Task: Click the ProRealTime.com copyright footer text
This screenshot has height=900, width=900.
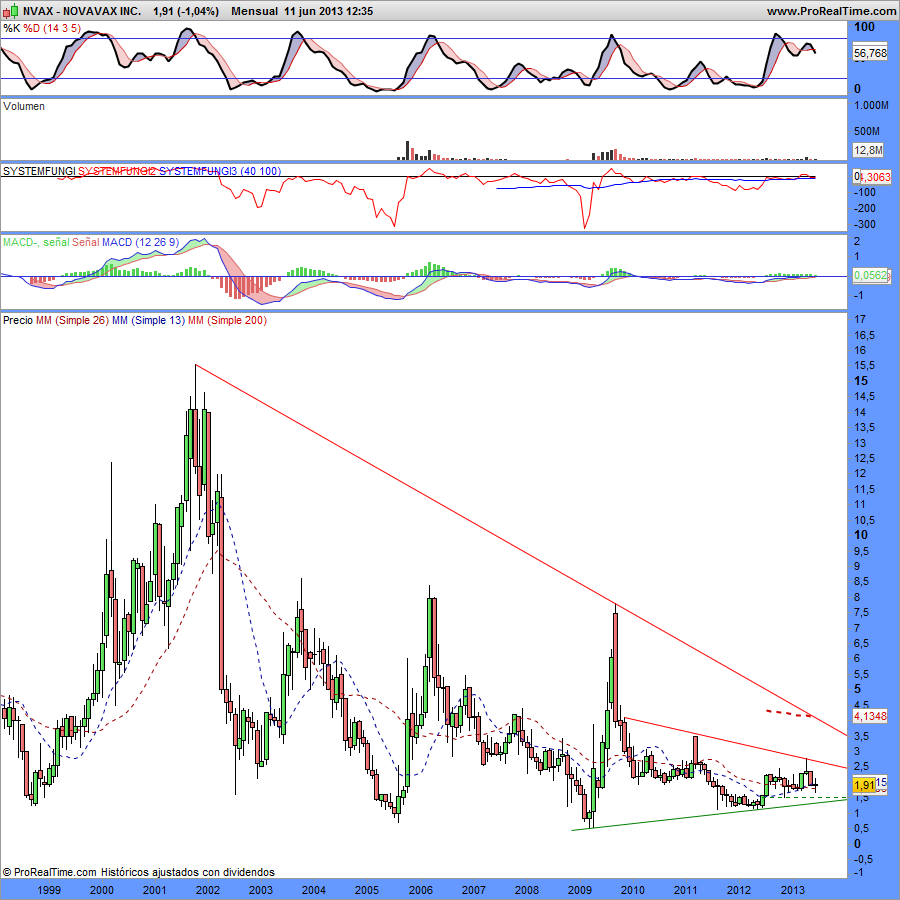Action: pyautogui.click(x=138, y=872)
